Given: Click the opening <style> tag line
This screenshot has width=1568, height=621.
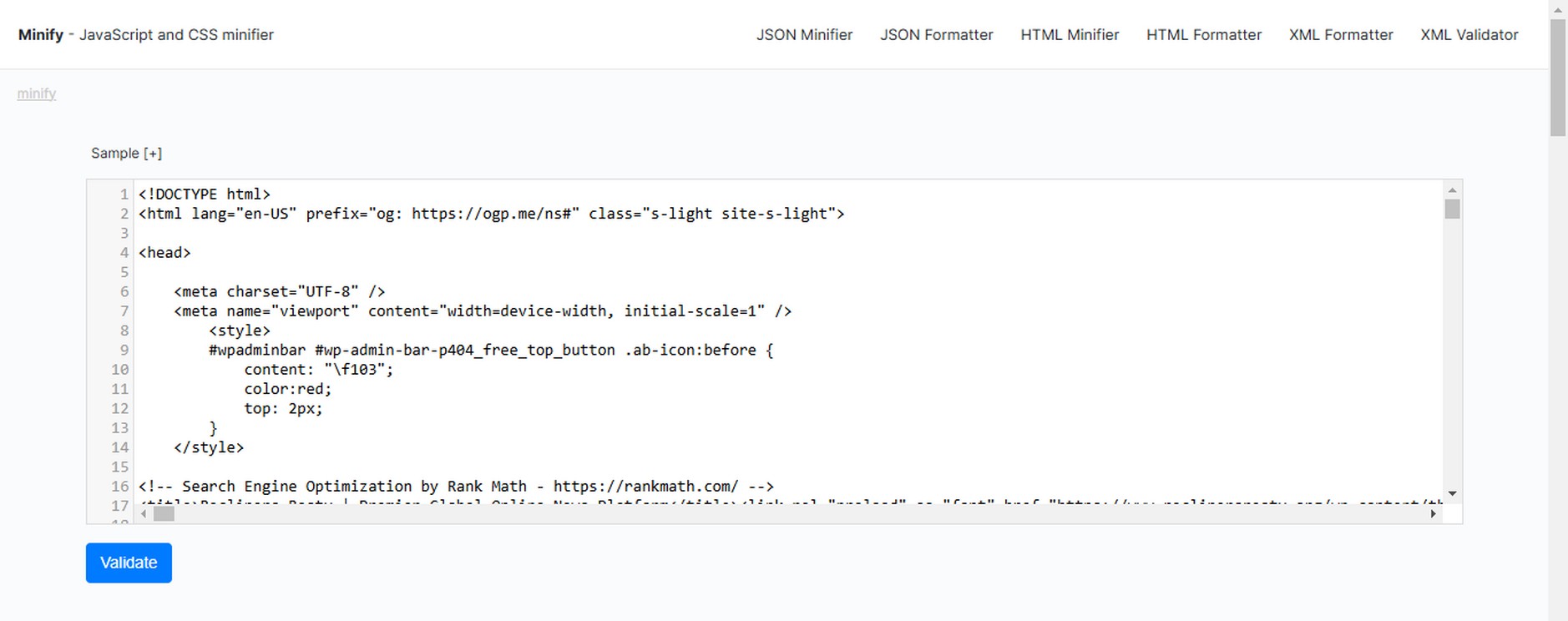Looking at the screenshot, I should [240, 331].
